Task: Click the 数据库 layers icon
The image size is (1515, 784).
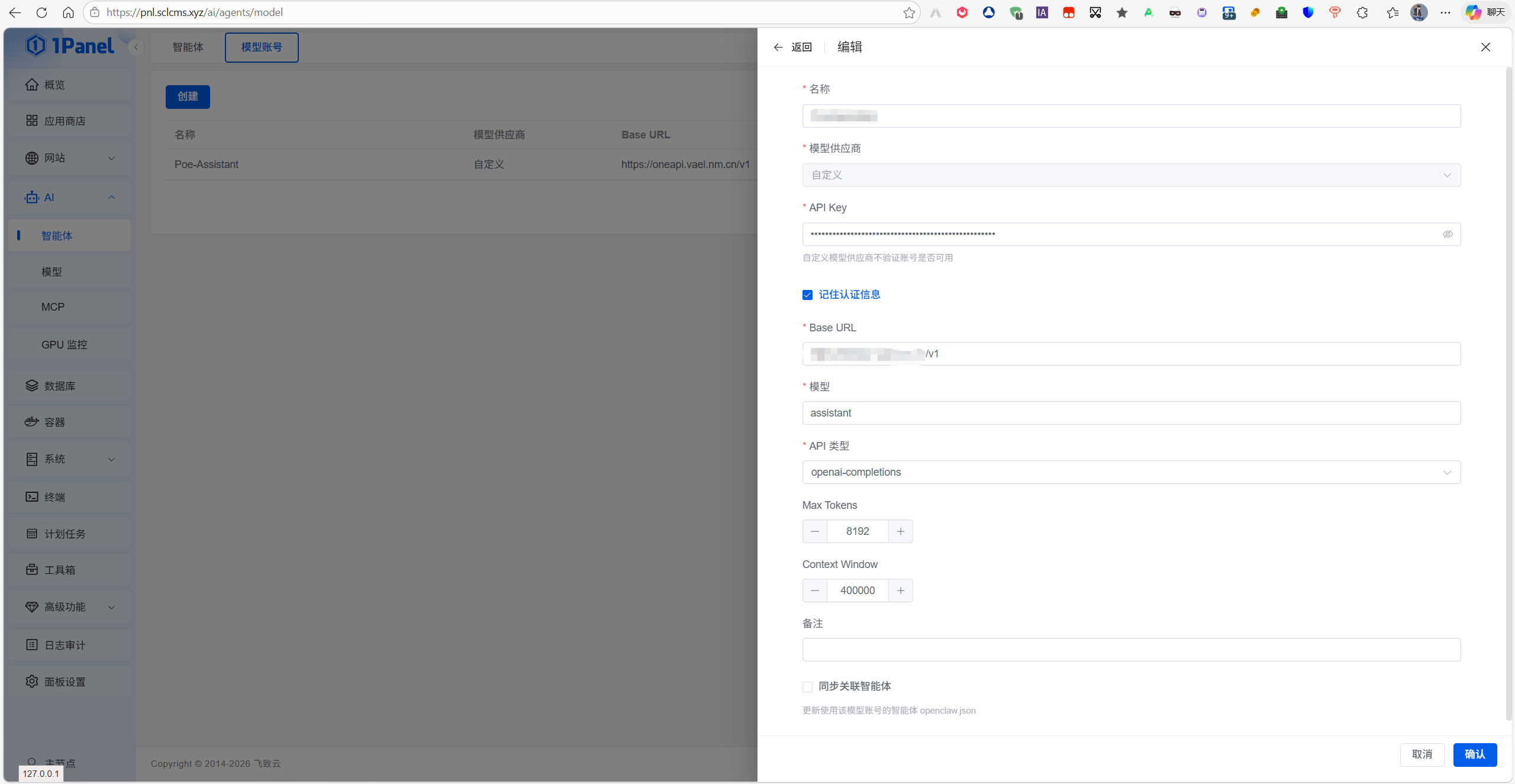Action: click(x=32, y=386)
